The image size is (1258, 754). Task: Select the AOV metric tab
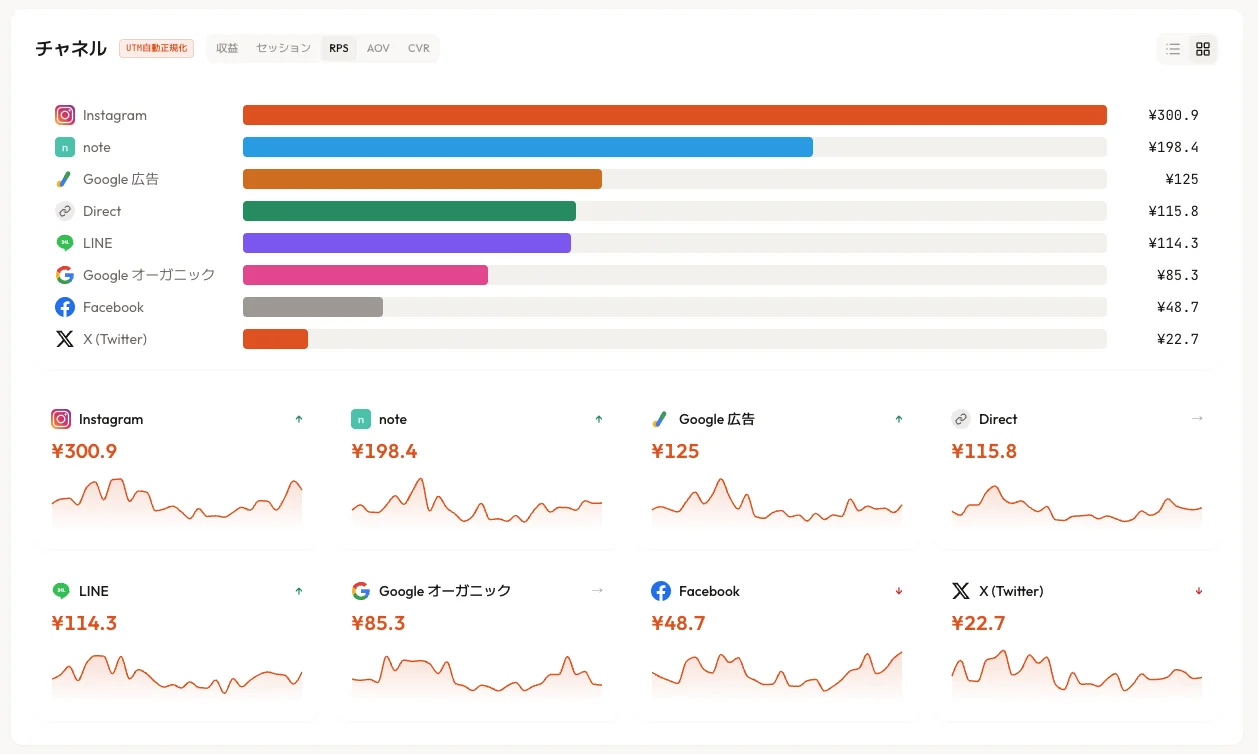point(378,48)
